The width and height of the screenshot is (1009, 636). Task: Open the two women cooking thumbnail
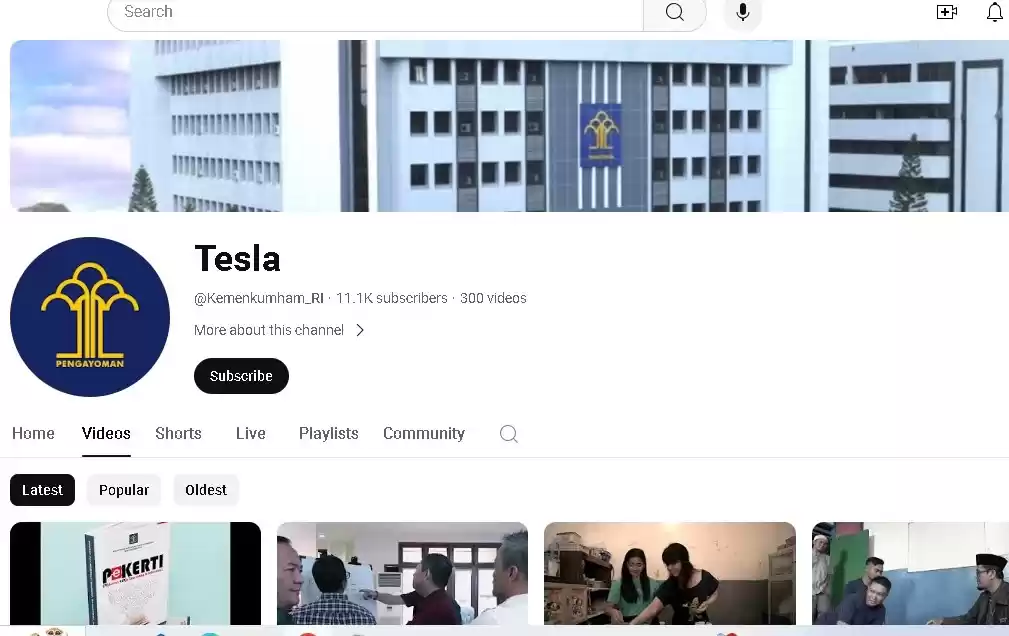[669, 573]
